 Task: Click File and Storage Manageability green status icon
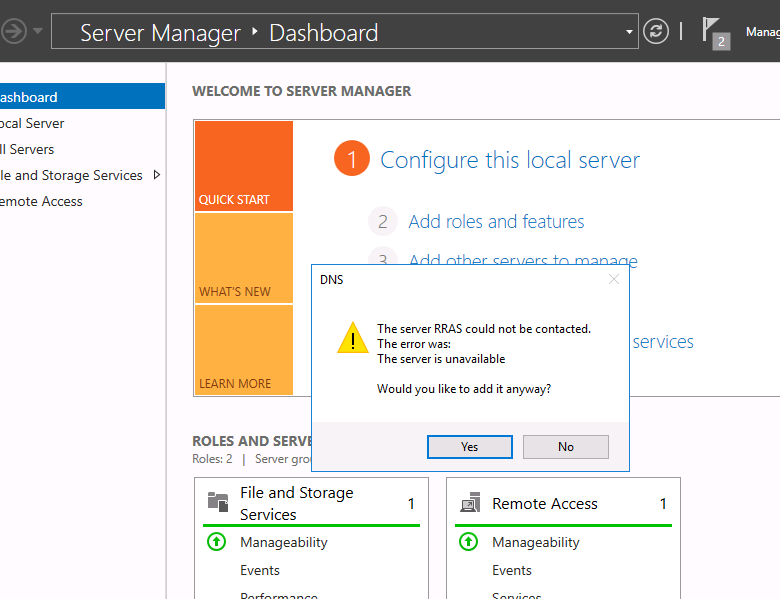click(x=217, y=542)
